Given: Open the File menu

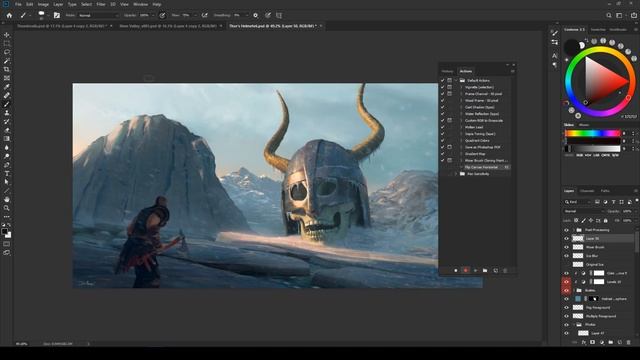Looking at the screenshot, I should [x=18, y=4].
